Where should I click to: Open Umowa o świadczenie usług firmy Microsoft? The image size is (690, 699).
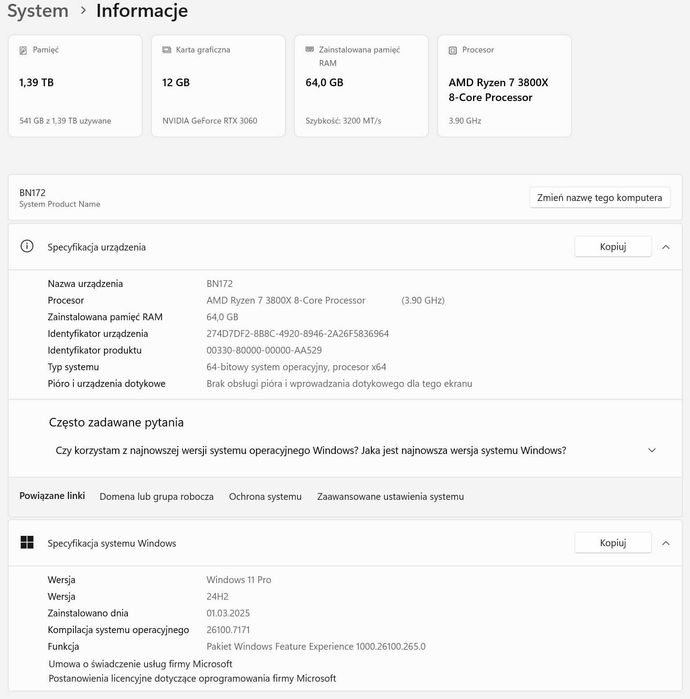tap(140, 663)
